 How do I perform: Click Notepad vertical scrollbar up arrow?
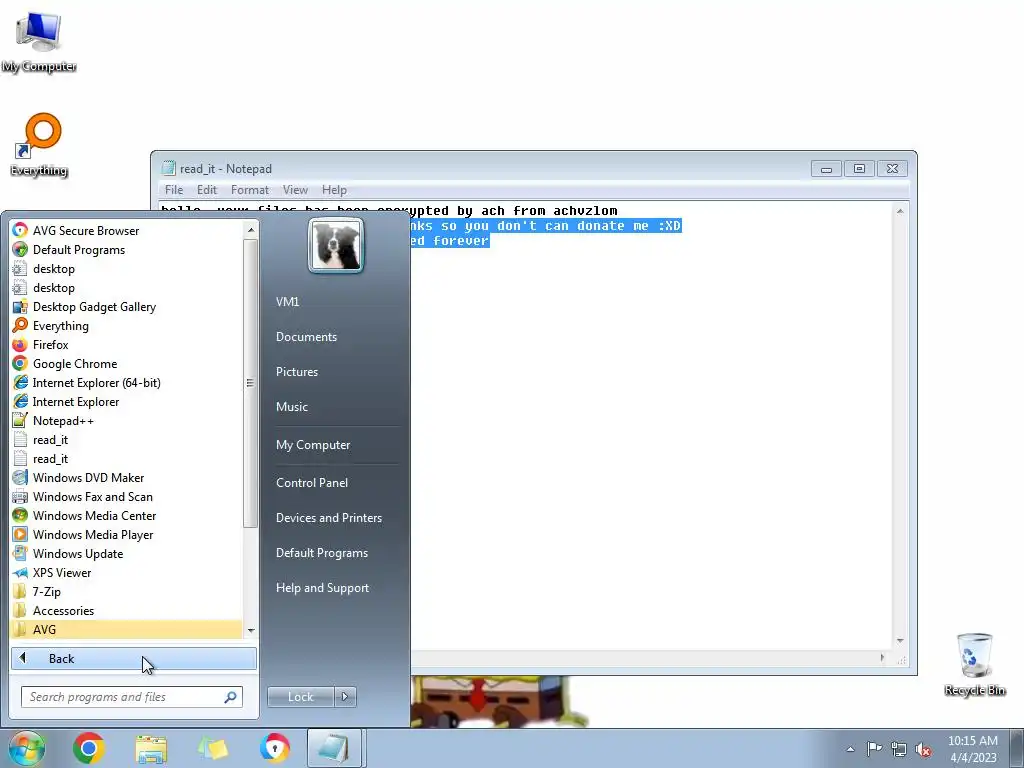coord(900,211)
